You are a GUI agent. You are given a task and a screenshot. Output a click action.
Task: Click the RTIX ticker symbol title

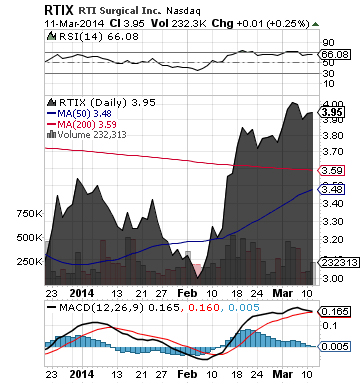(x=59, y=10)
